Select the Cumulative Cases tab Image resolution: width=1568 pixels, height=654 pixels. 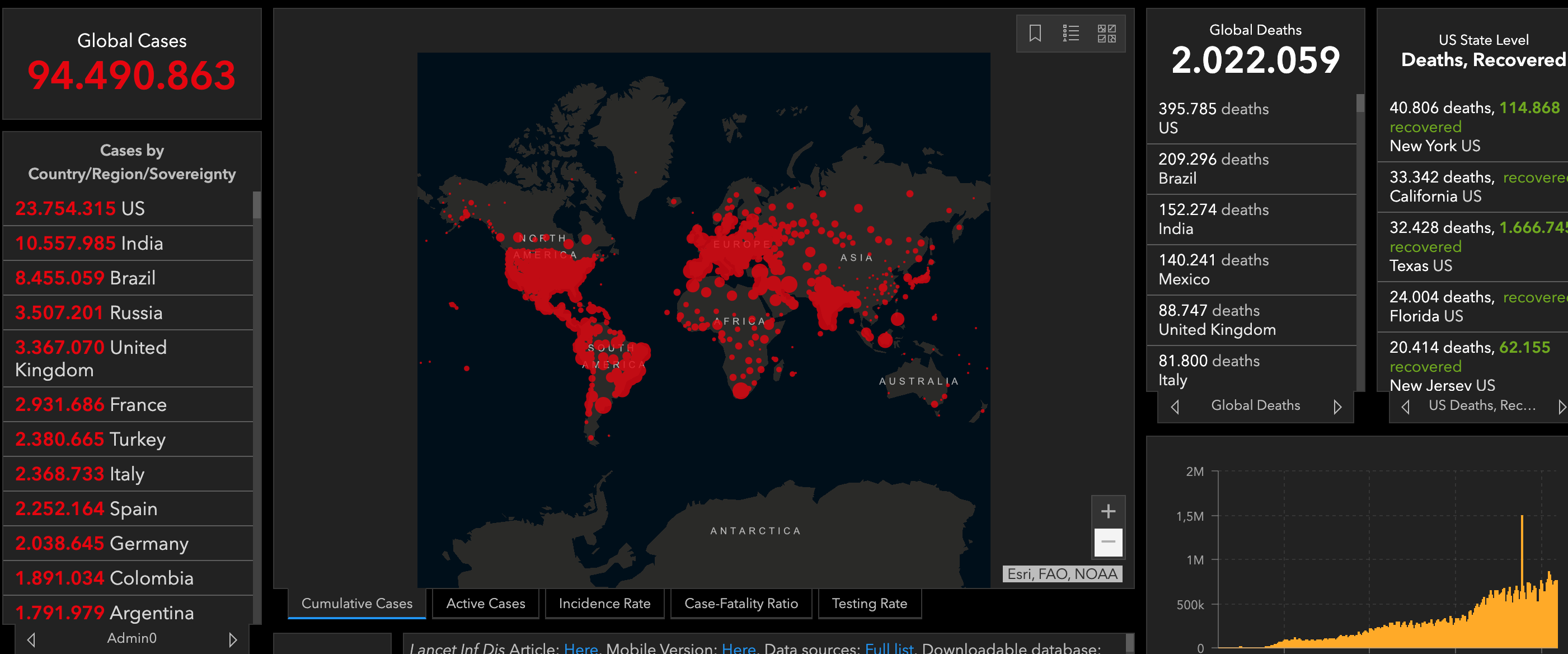[356, 604]
